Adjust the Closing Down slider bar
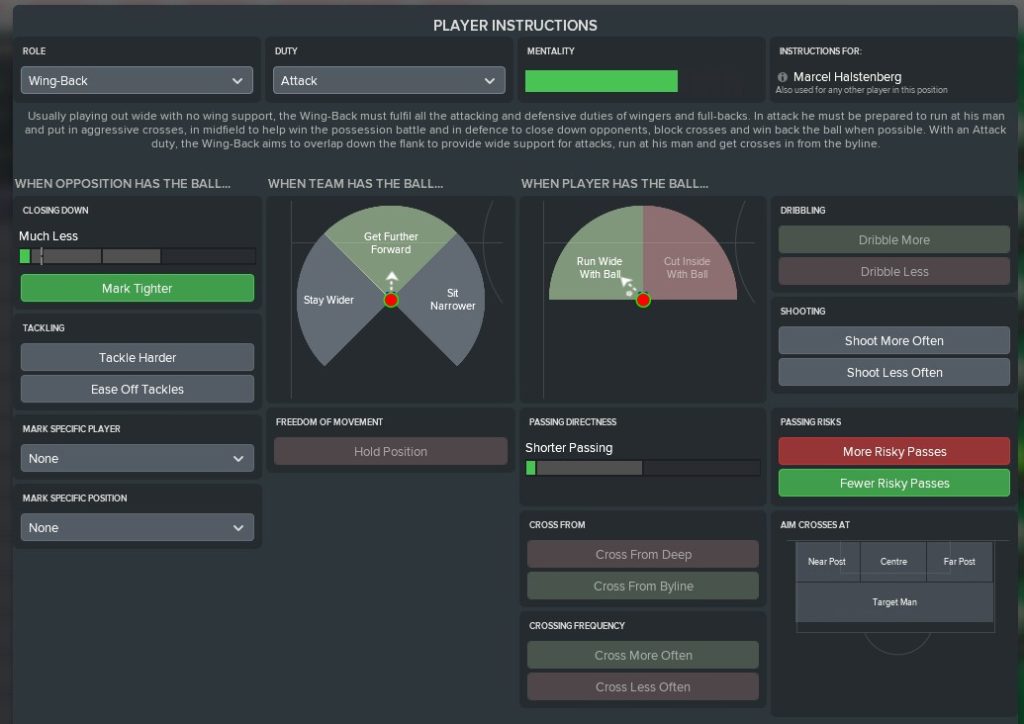 (x=137, y=256)
